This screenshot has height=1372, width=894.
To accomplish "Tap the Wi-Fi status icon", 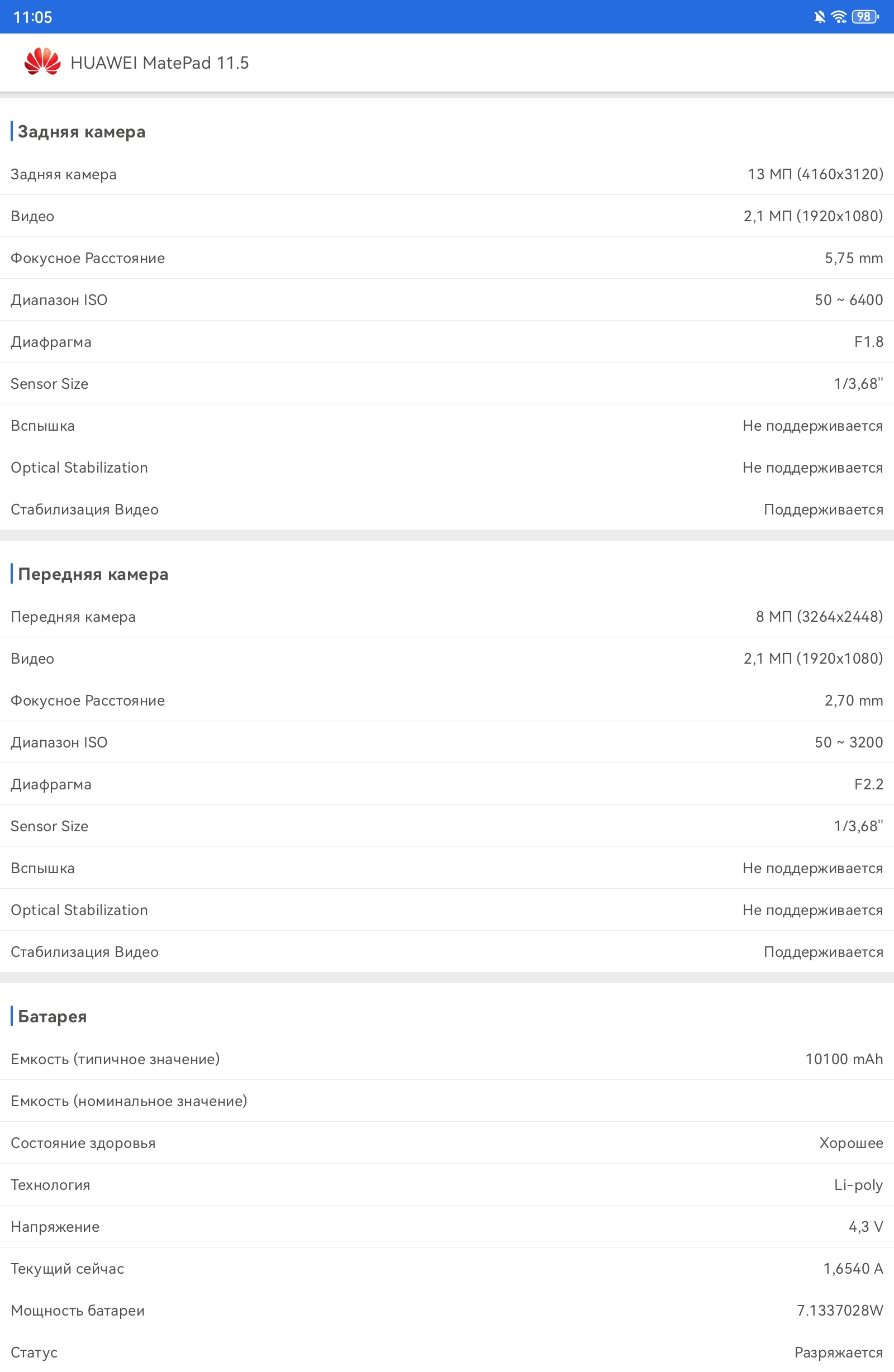I will coord(839,17).
